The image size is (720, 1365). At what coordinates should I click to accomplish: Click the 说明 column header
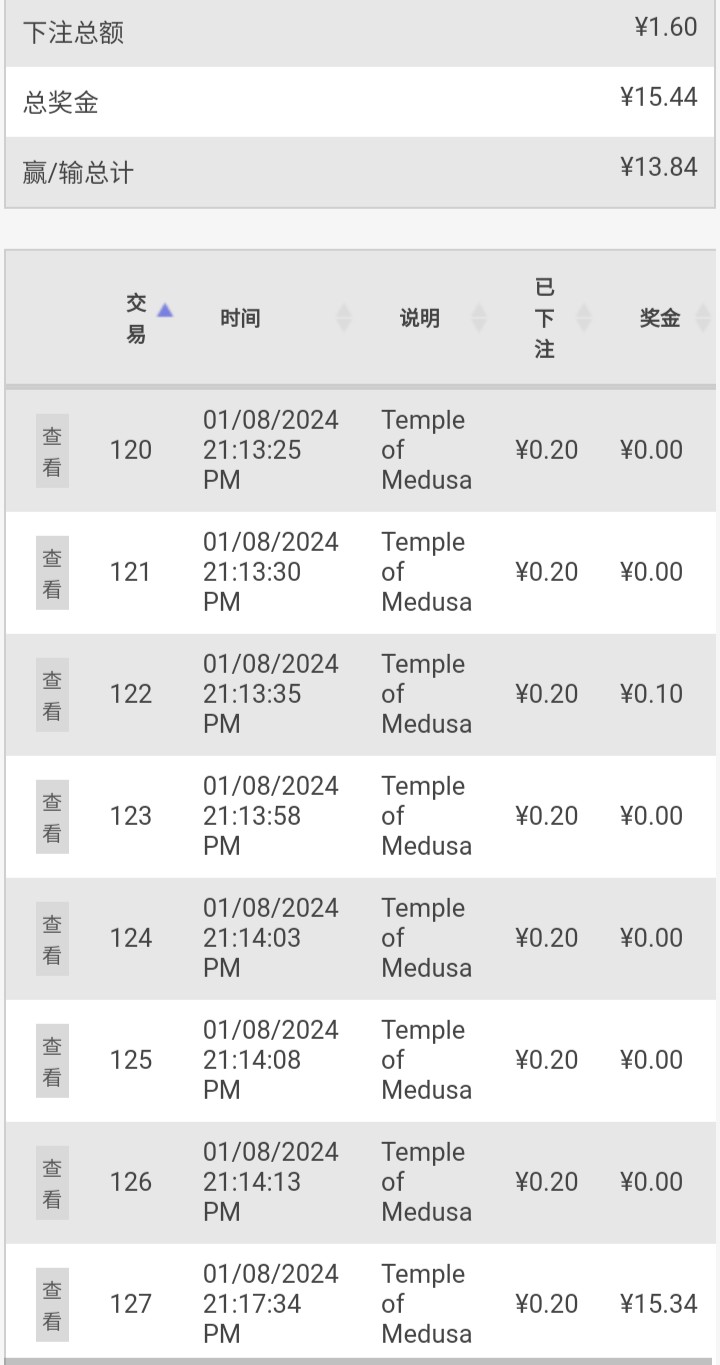click(420, 318)
